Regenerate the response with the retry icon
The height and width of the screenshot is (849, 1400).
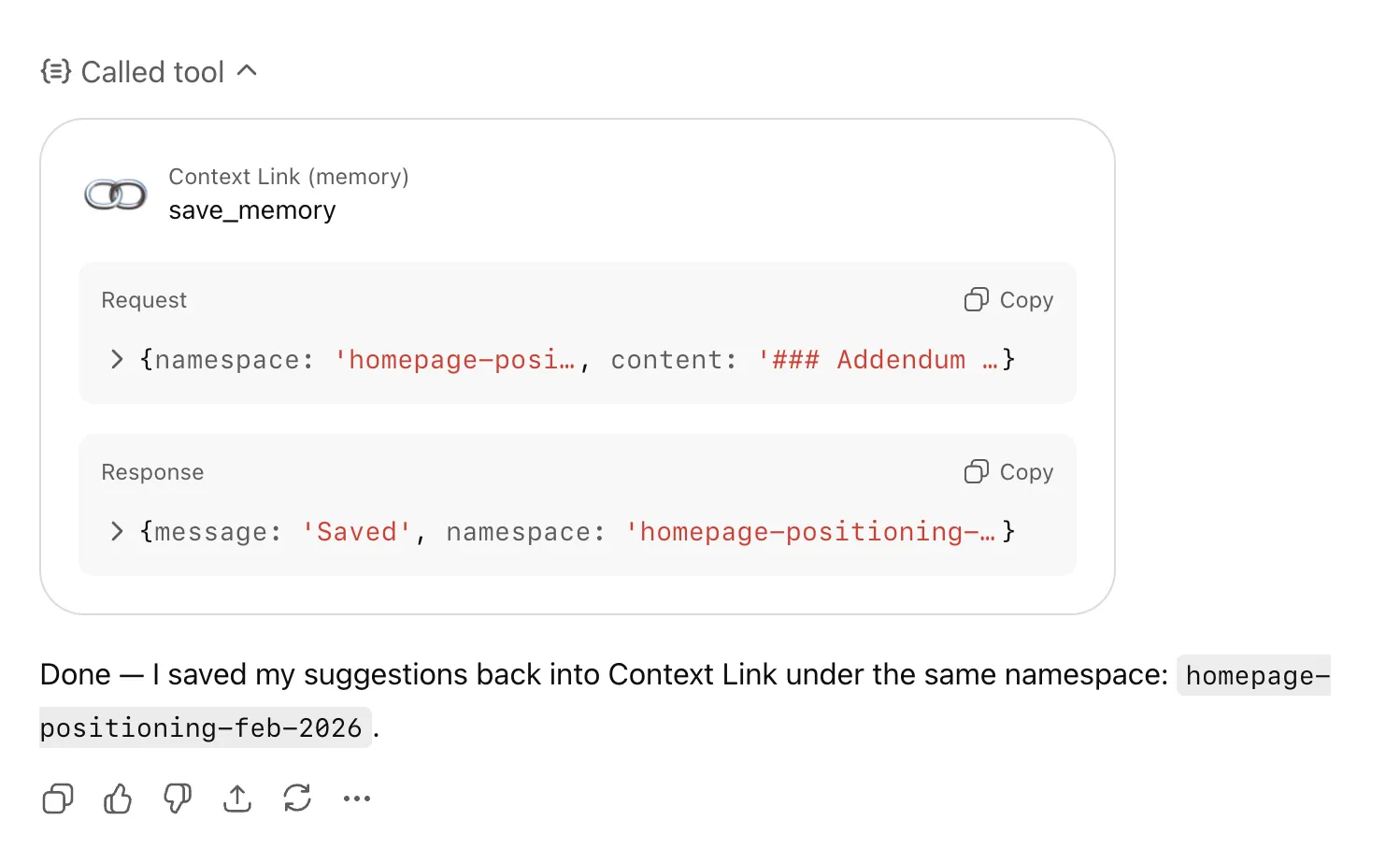(x=296, y=799)
